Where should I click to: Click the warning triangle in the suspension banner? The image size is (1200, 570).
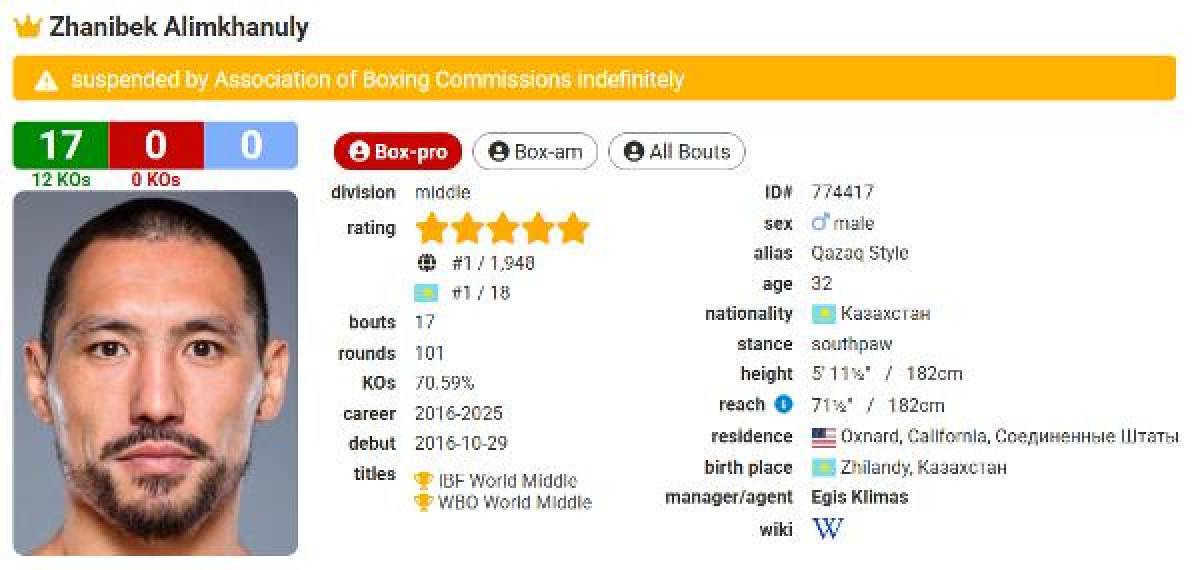(46, 80)
